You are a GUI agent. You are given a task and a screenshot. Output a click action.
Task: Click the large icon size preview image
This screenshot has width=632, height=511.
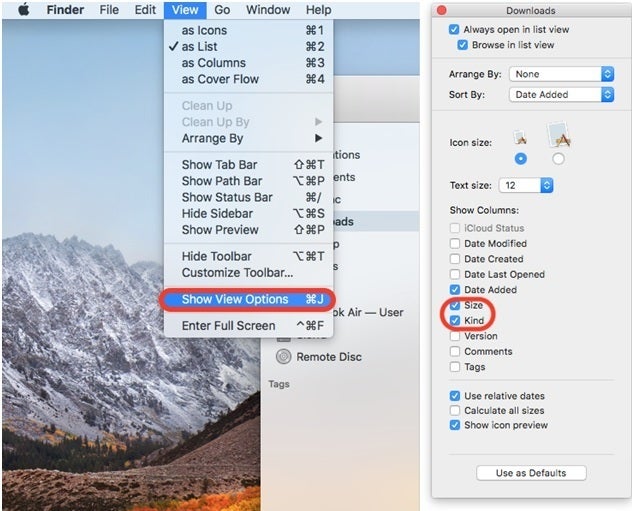point(558,135)
